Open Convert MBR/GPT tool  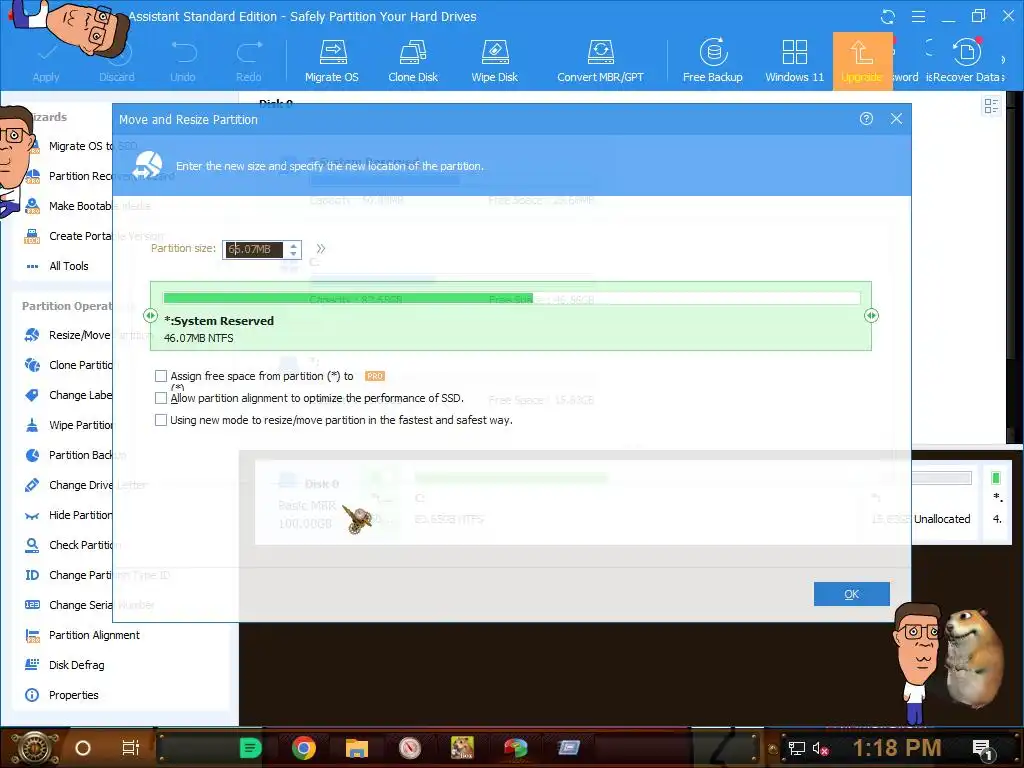pyautogui.click(x=600, y=61)
